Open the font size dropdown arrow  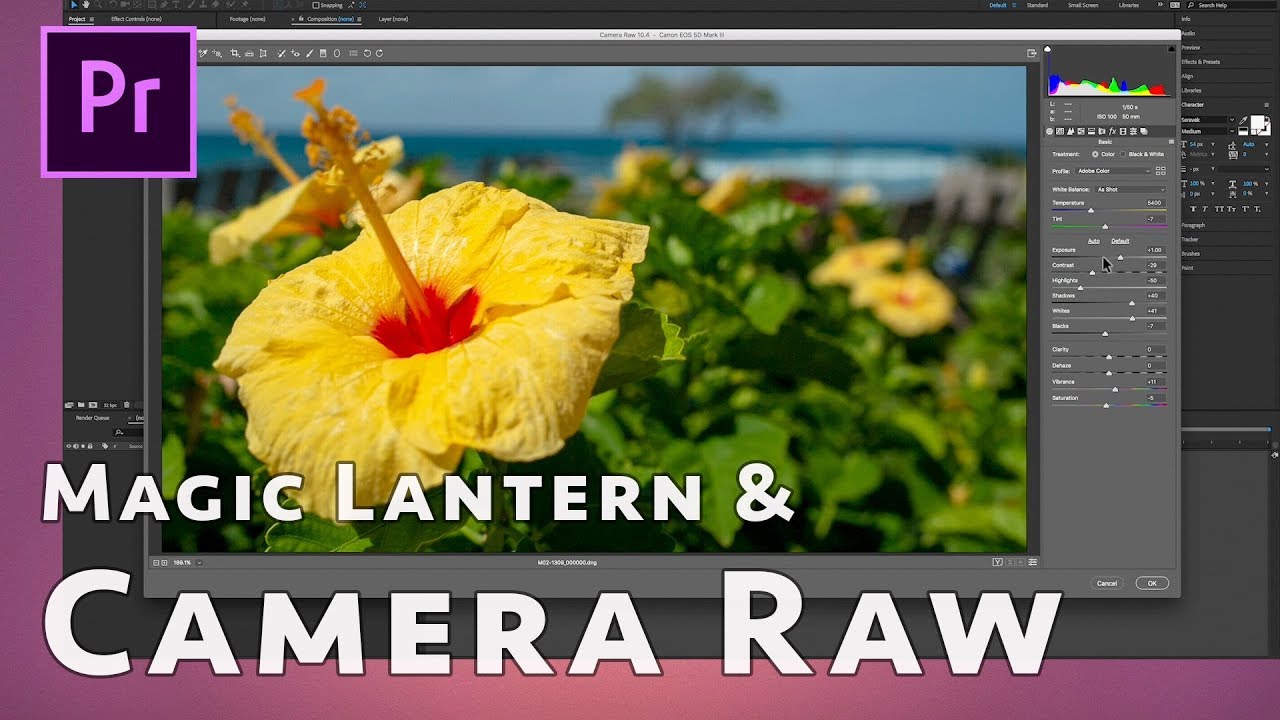(x=1213, y=144)
